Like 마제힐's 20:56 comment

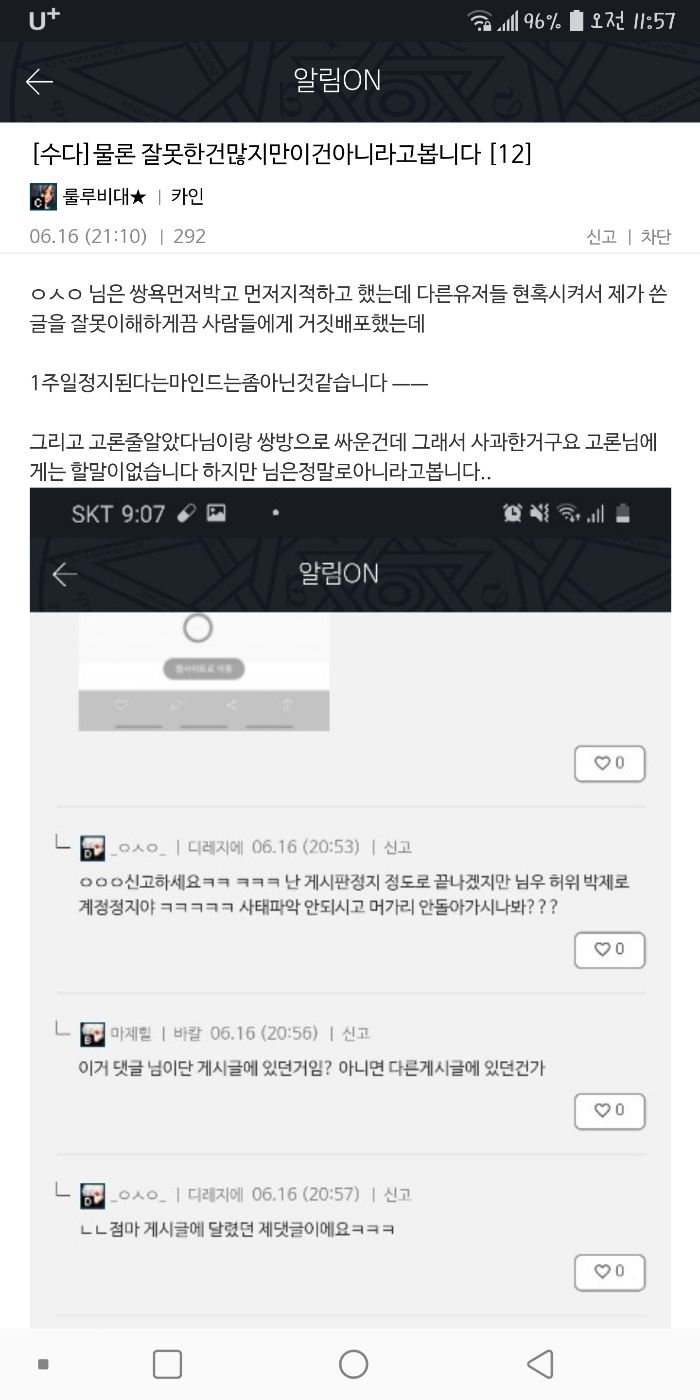(610, 1111)
